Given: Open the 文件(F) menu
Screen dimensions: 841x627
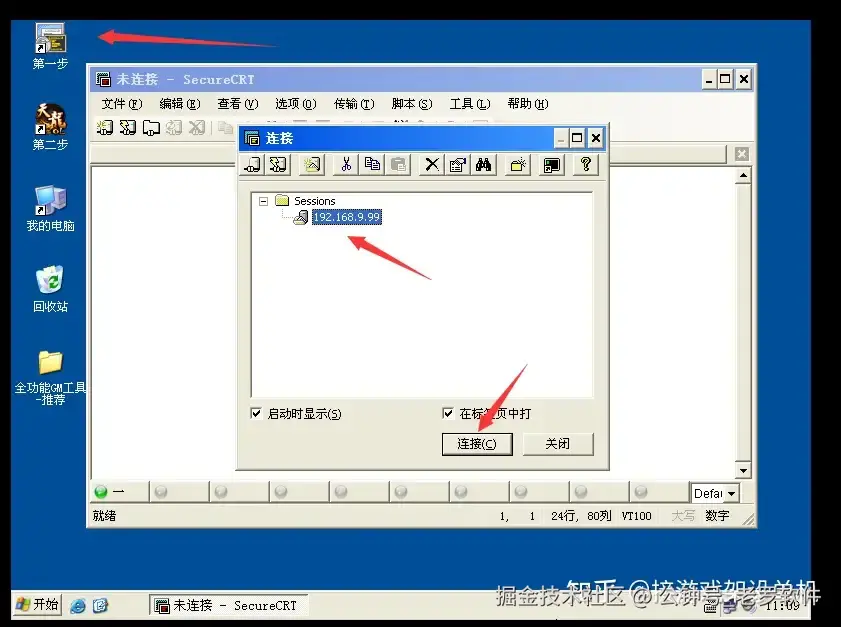Looking at the screenshot, I should (122, 104).
